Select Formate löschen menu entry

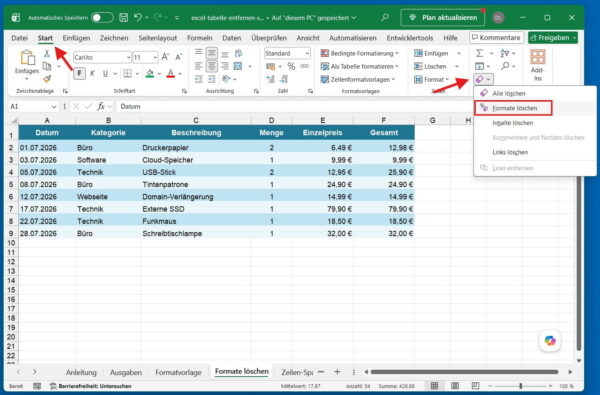tap(513, 108)
